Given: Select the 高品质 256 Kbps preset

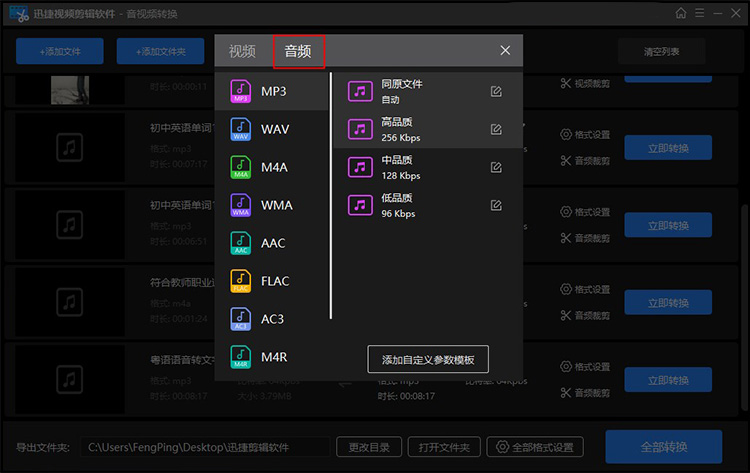Looking at the screenshot, I should [x=428, y=129].
